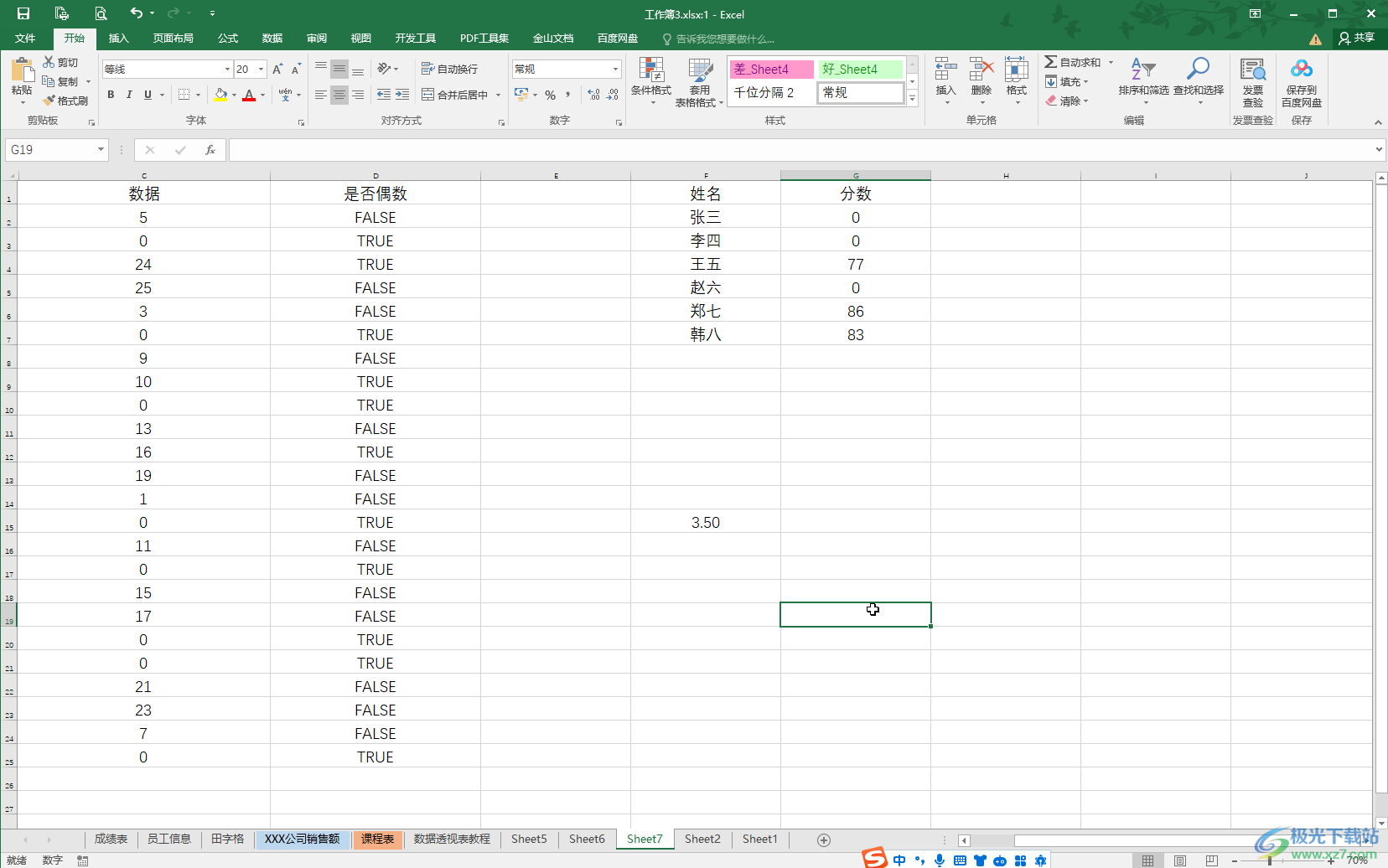The height and width of the screenshot is (868, 1388).
Task: Expand the Name Box dropdown
Action: pos(101,150)
